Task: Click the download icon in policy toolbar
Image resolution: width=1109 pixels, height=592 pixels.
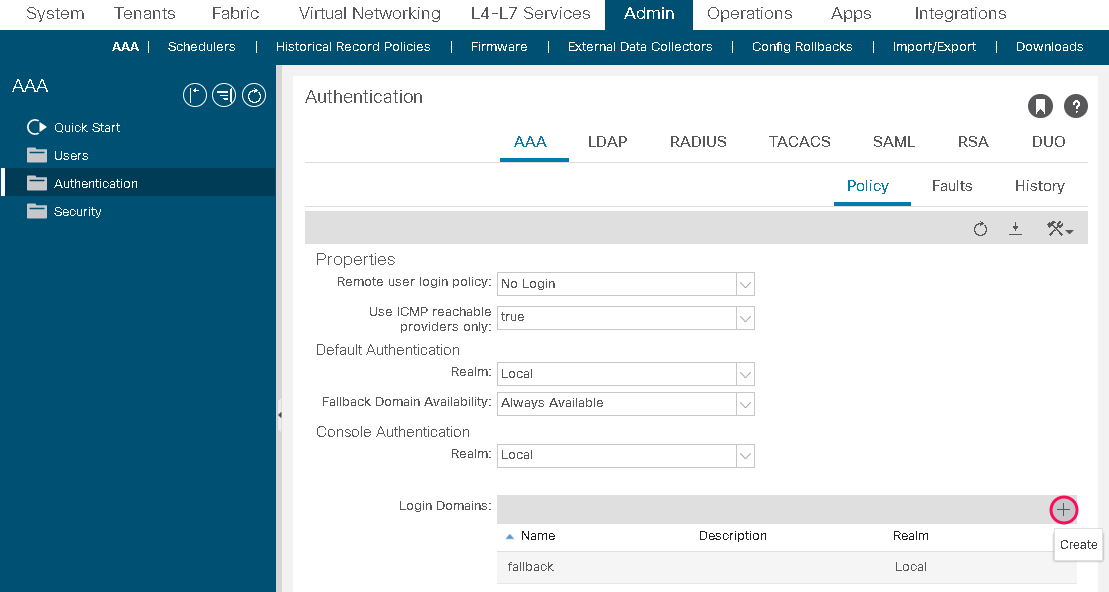Action: [x=1015, y=228]
